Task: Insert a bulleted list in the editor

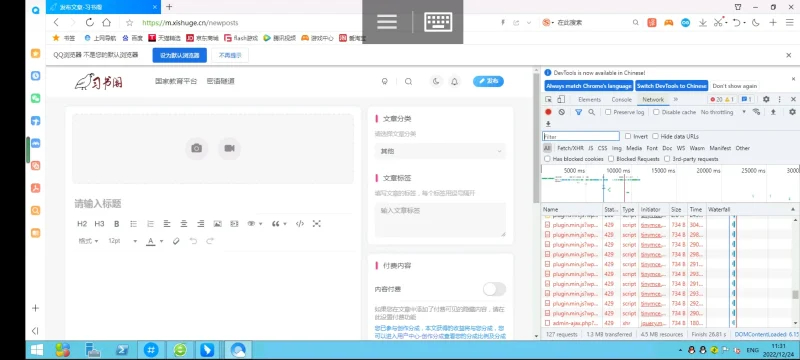Action: tap(134, 224)
